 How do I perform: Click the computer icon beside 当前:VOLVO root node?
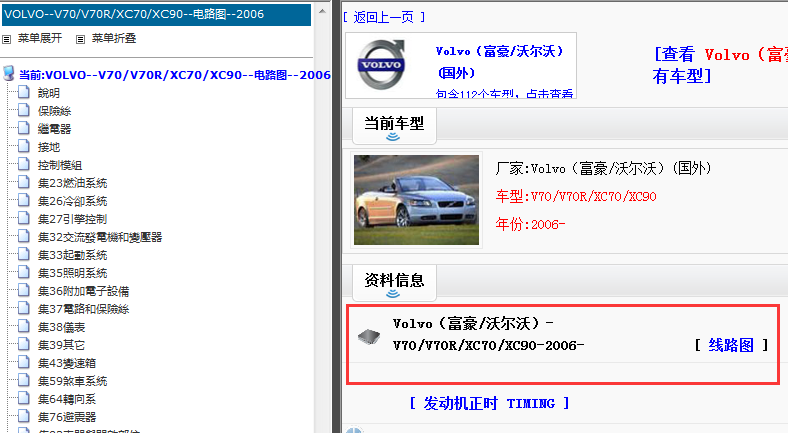[9, 73]
